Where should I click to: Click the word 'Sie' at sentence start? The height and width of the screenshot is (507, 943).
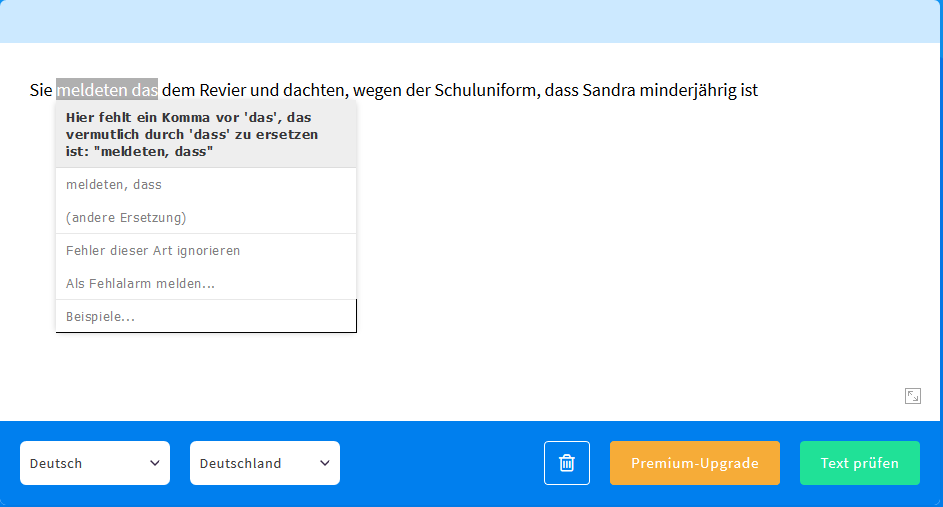point(41,90)
